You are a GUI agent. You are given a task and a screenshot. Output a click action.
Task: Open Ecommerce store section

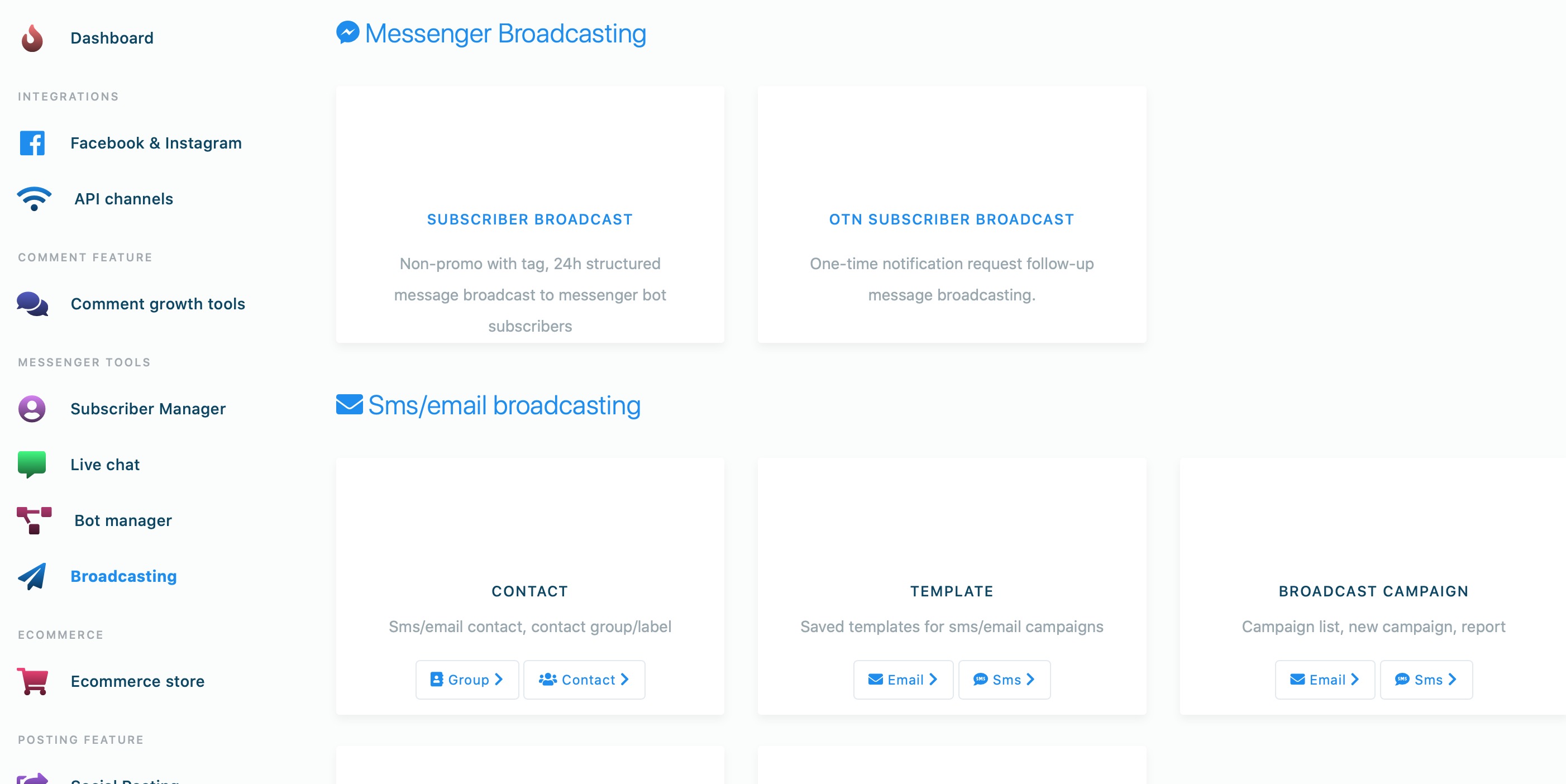click(137, 681)
